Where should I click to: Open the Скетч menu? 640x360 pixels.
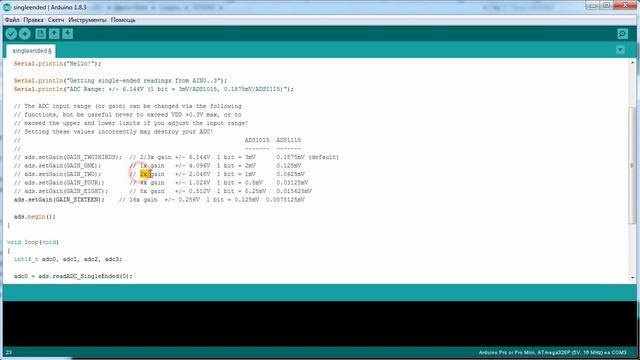coord(56,20)
